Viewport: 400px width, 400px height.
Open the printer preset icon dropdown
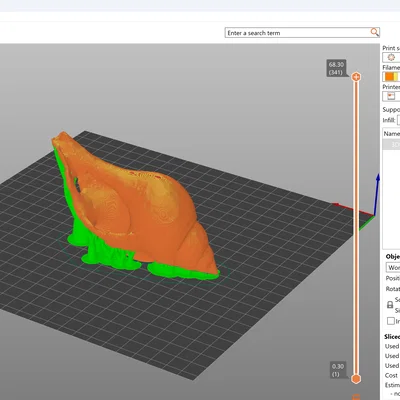pyautogui.click(x=391, y=96)
